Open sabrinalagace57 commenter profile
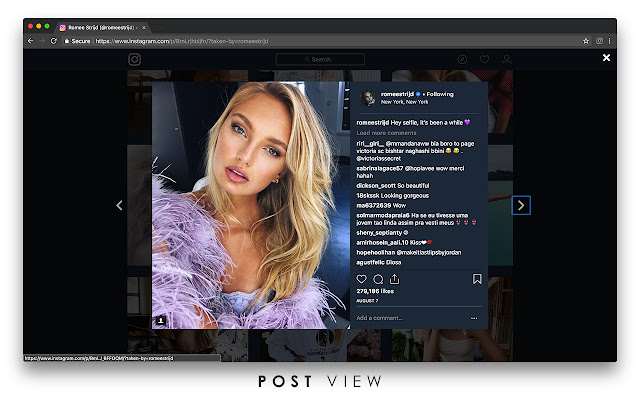Image resolution: width=640 pixels, height=400 pixels. point(380,169)
